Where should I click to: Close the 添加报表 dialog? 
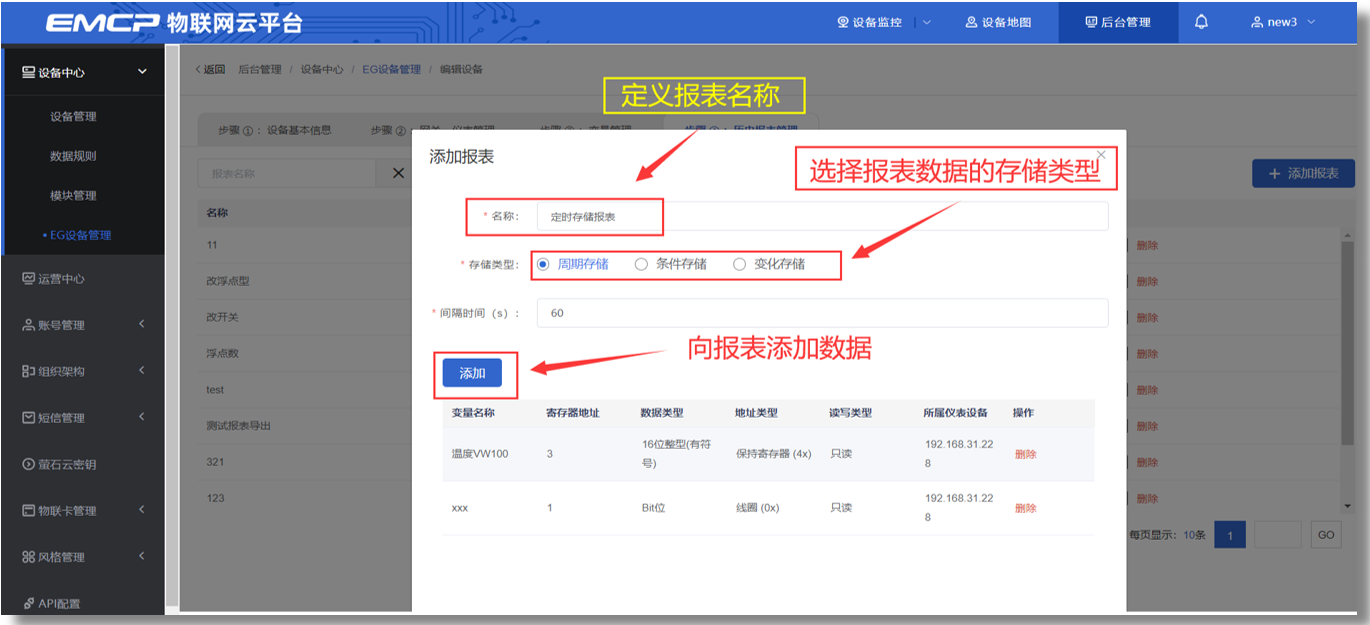[1101, 155]
